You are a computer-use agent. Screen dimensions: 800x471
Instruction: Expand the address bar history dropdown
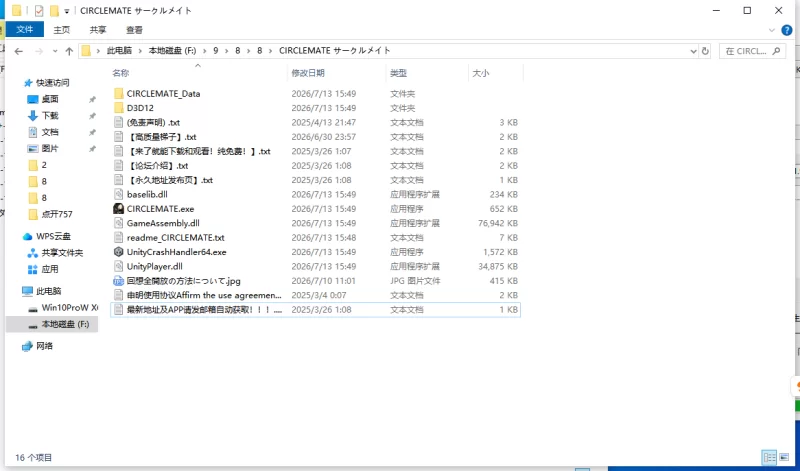[693, 51]
